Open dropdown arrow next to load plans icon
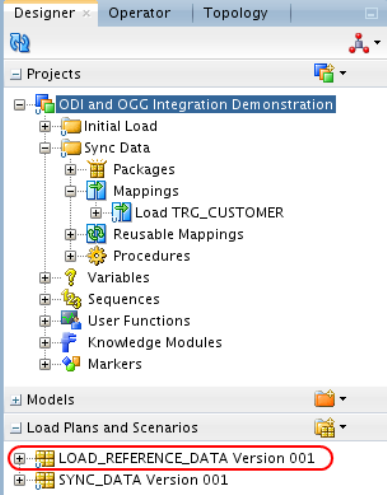This screenshot has width=387, height=495. click(343, 426)
